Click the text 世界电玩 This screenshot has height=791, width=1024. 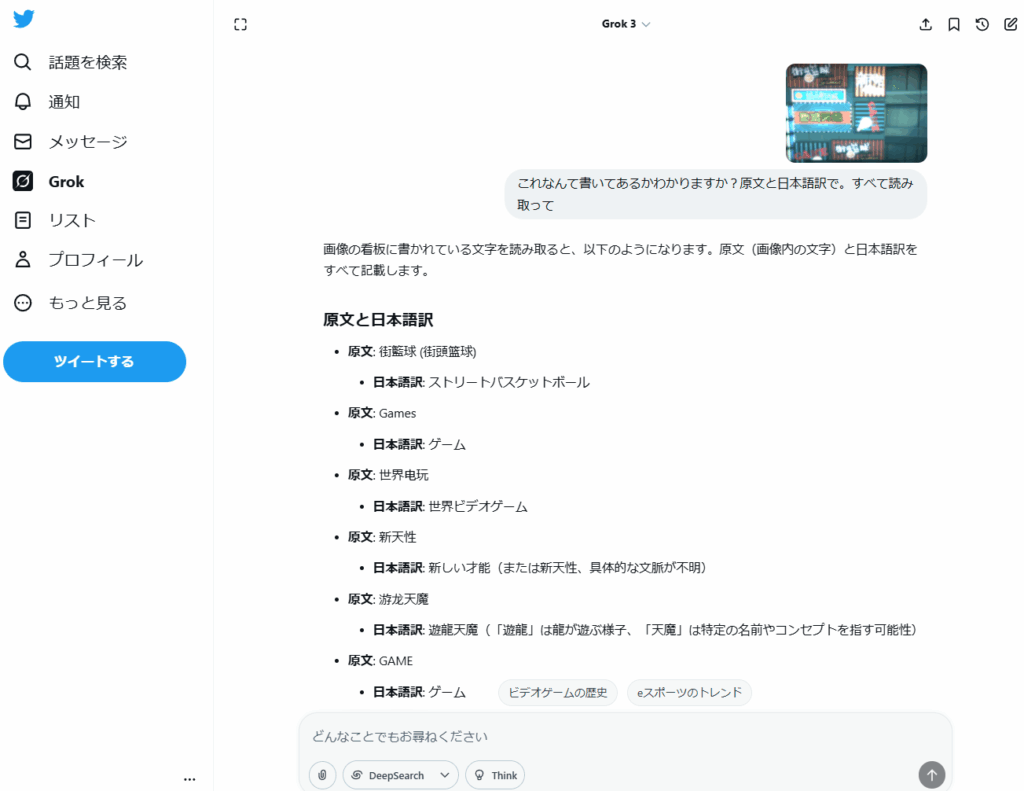404,475
